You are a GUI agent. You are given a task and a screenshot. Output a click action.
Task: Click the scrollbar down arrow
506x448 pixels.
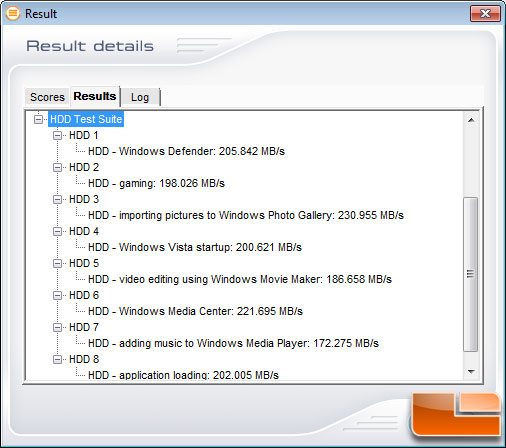pyautogui.click(x=471, y=371)
